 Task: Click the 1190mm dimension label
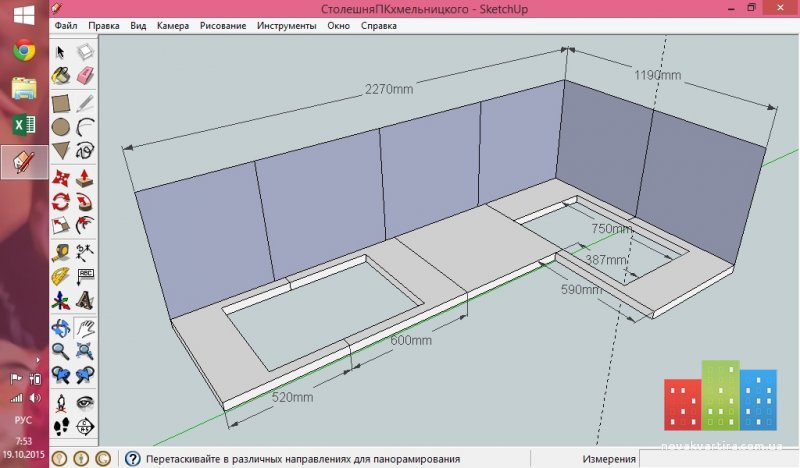(x=657, y=76)
